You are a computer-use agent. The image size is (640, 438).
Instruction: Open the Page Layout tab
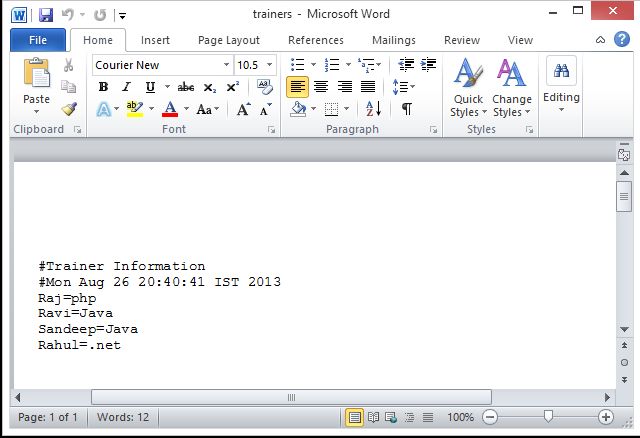[229, 40]
